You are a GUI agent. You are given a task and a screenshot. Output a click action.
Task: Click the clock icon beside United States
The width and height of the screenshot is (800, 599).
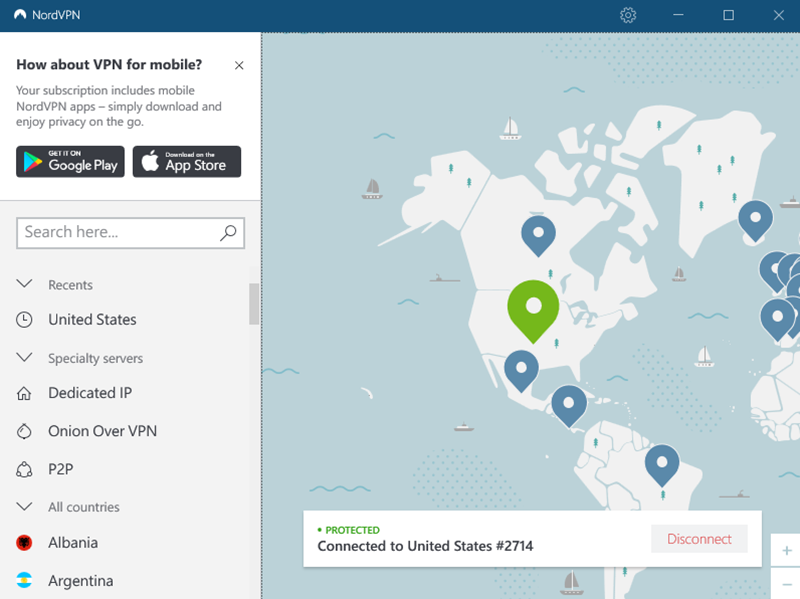click(24, 320)
